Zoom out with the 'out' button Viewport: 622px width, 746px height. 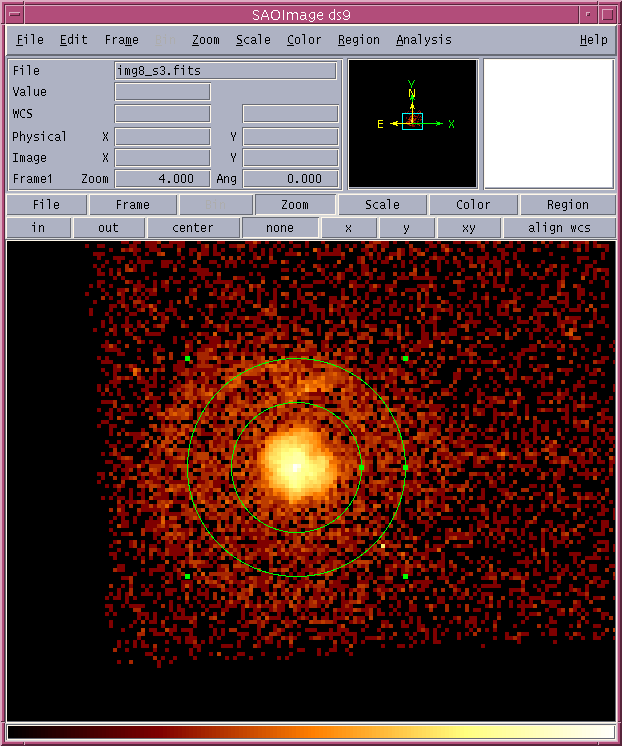coord(109,228)
